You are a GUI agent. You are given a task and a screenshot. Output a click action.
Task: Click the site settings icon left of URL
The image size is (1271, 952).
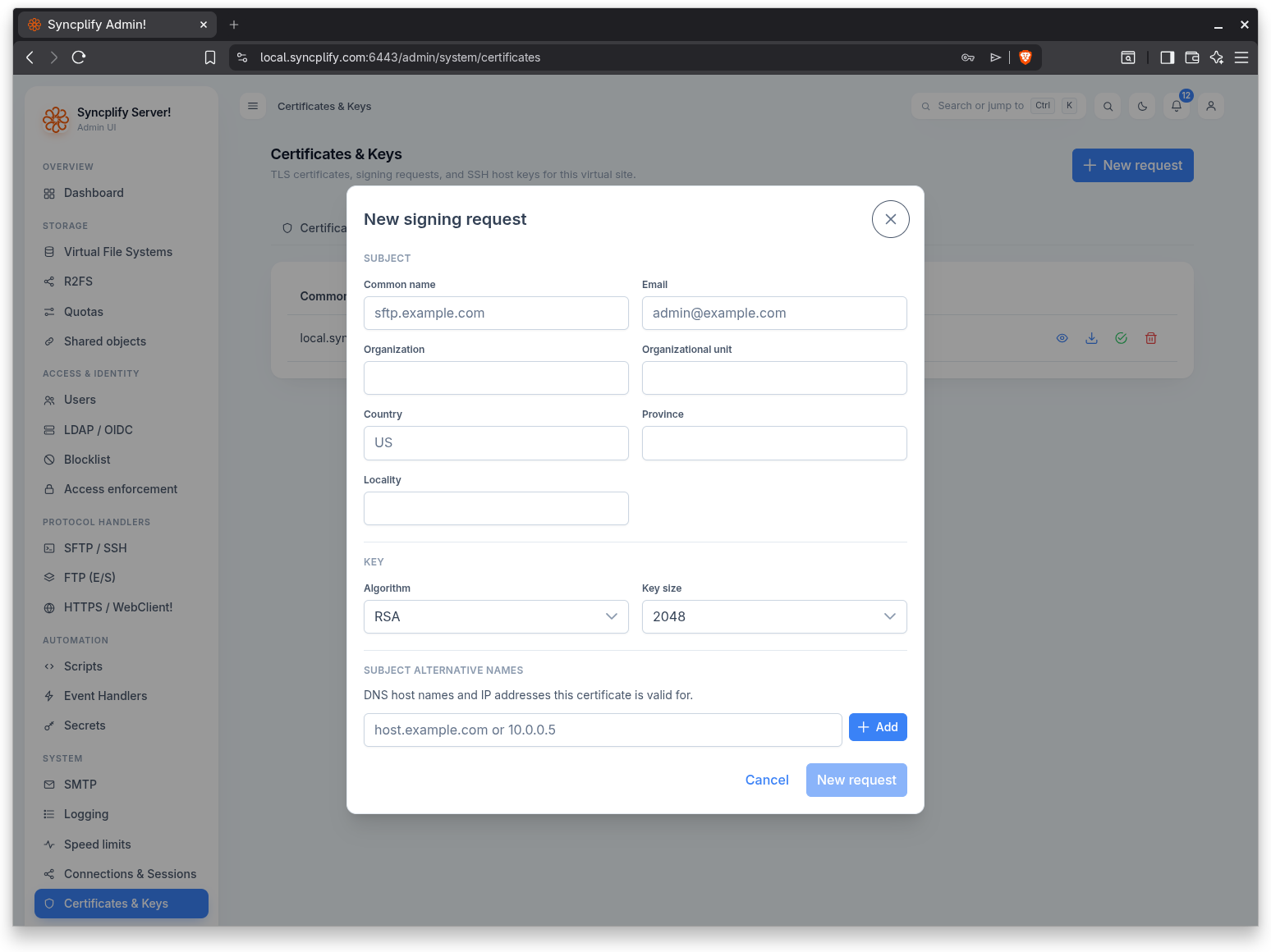pyautogui.click(x=242, y=57)
